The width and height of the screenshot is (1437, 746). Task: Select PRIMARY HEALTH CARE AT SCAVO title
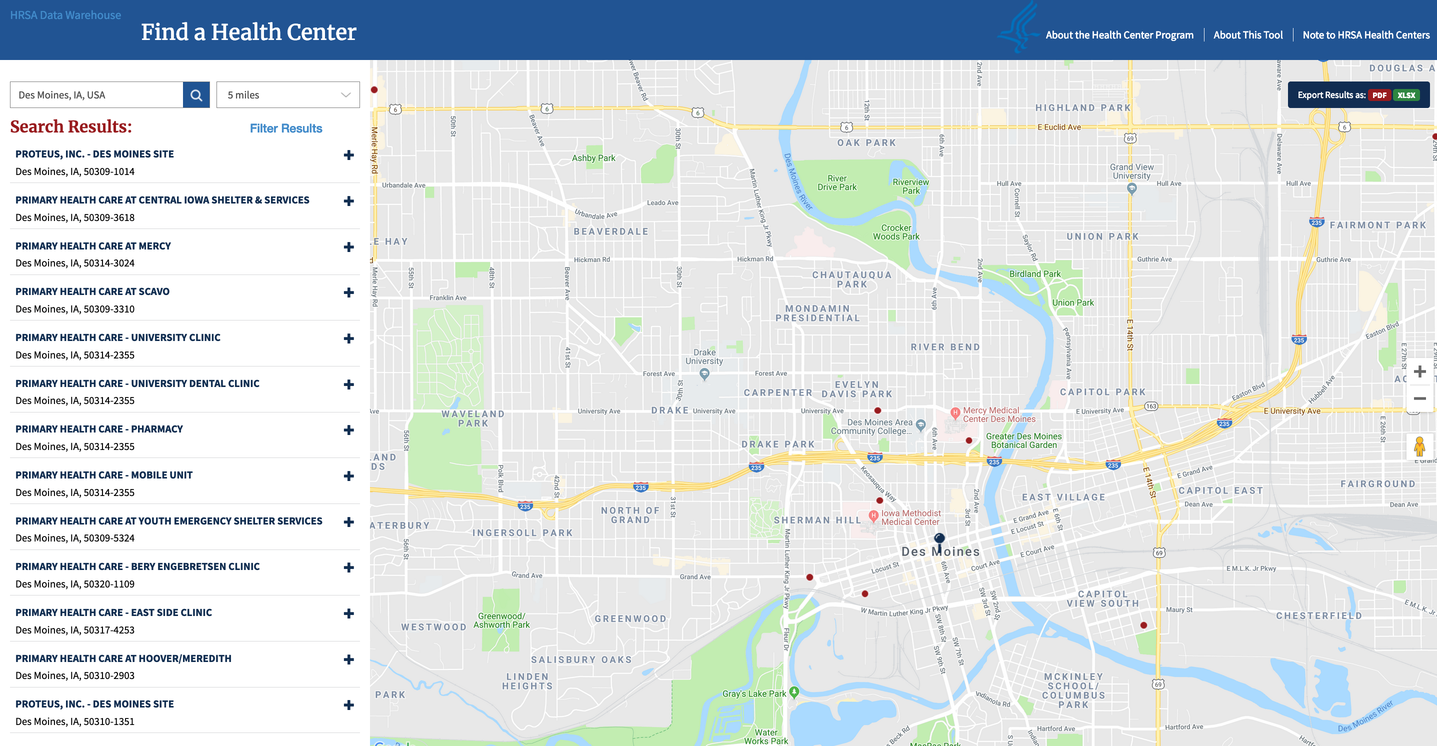[x=92, y=292]
